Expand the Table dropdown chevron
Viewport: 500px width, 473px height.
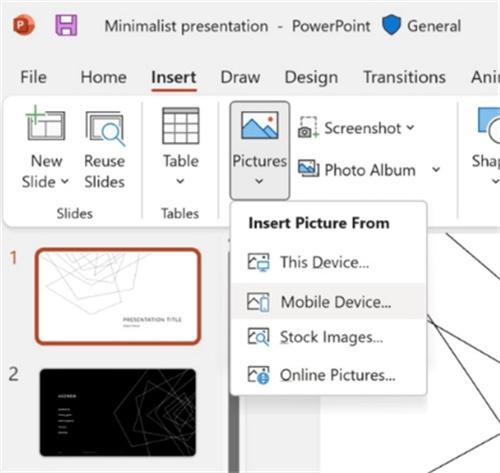[x=180, y=181]
